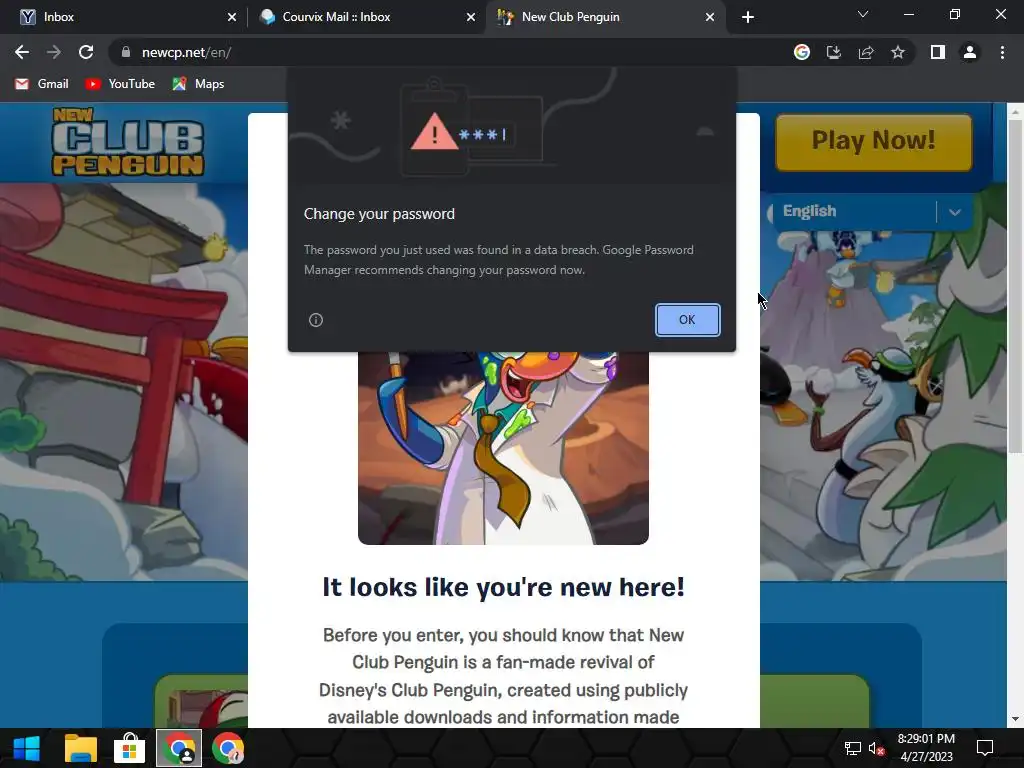The image size is (1024, 768).
Task: Click the muted volume tray icon
Action: 876,748
